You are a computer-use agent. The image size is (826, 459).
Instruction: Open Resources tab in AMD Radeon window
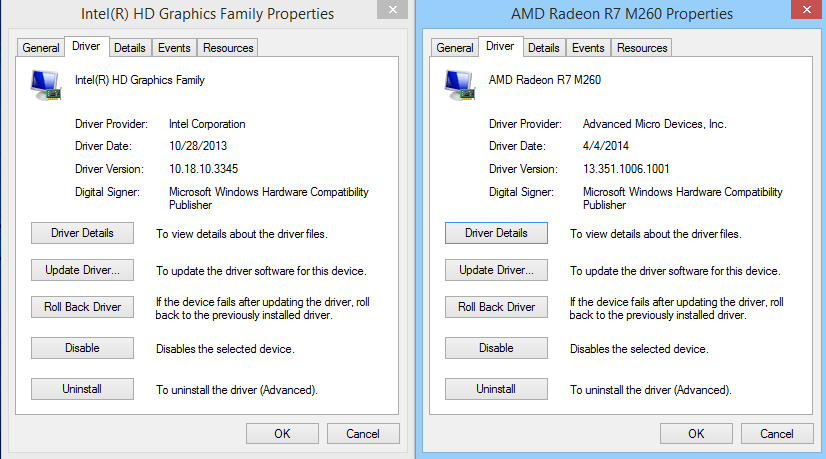point(642,48)
